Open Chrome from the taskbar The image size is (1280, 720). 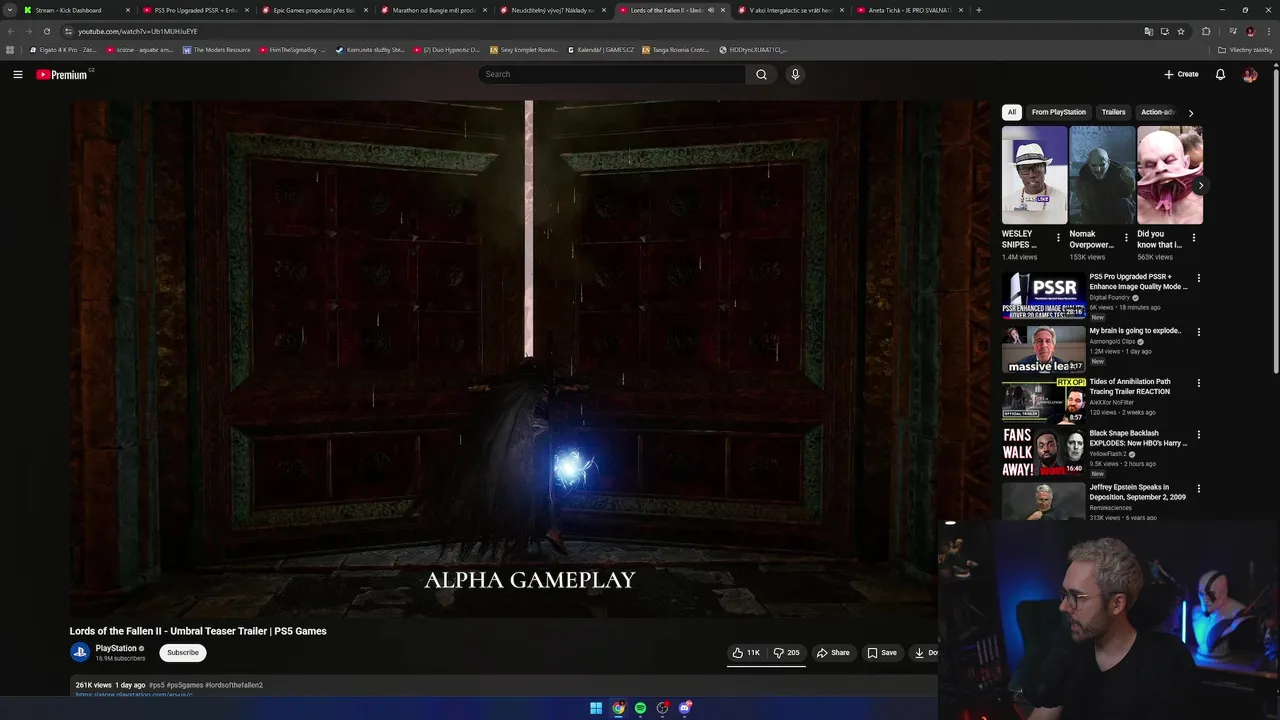[x=618, y=708]
